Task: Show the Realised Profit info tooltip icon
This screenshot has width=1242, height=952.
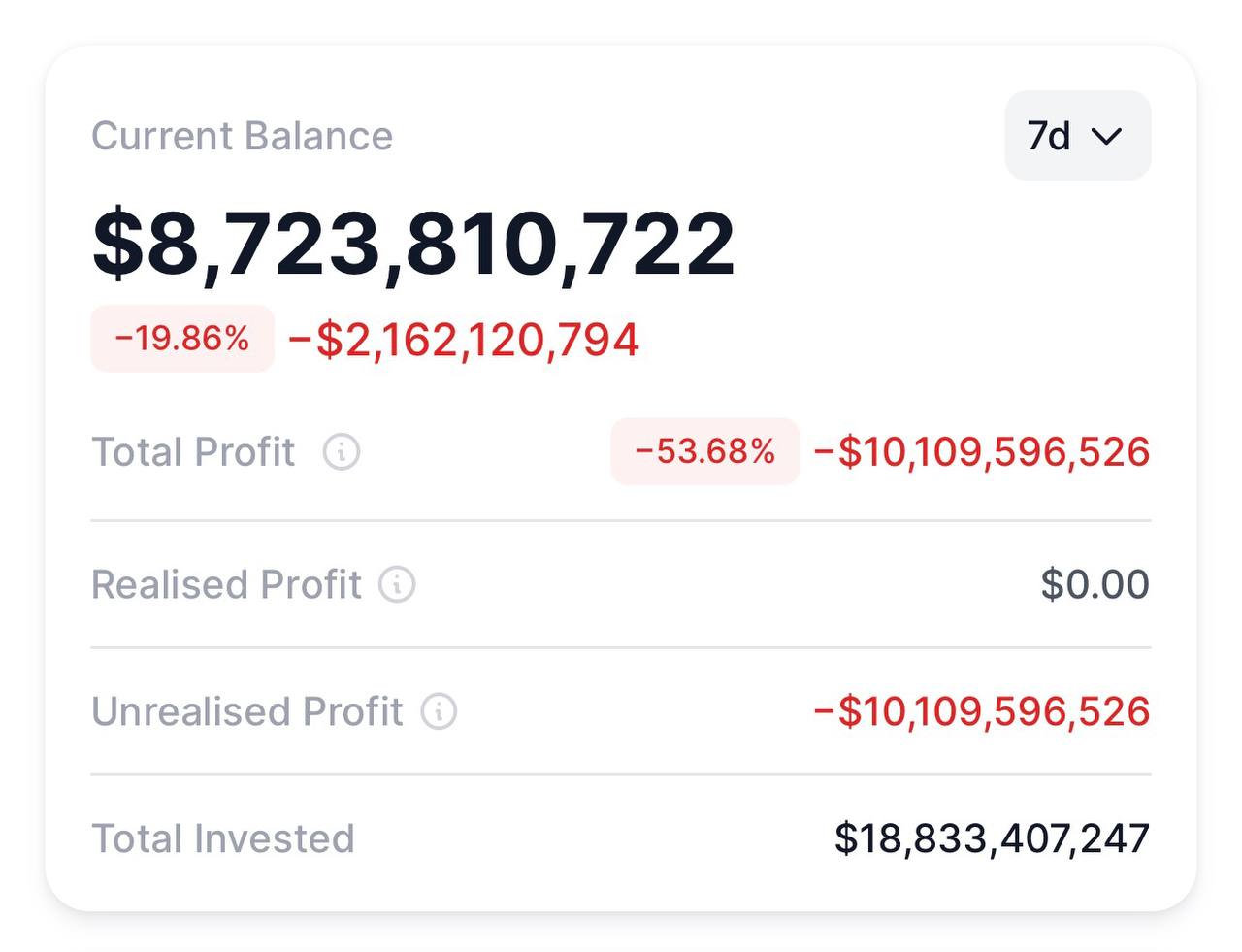Action: point(397,584)
